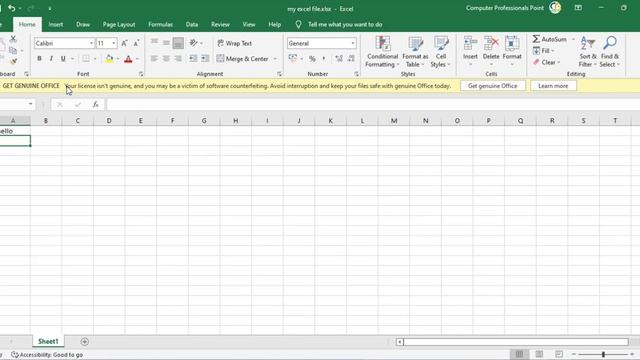Center text horizontally
Image resolution: width=640 pixels, height=360 pixels.
166,59
